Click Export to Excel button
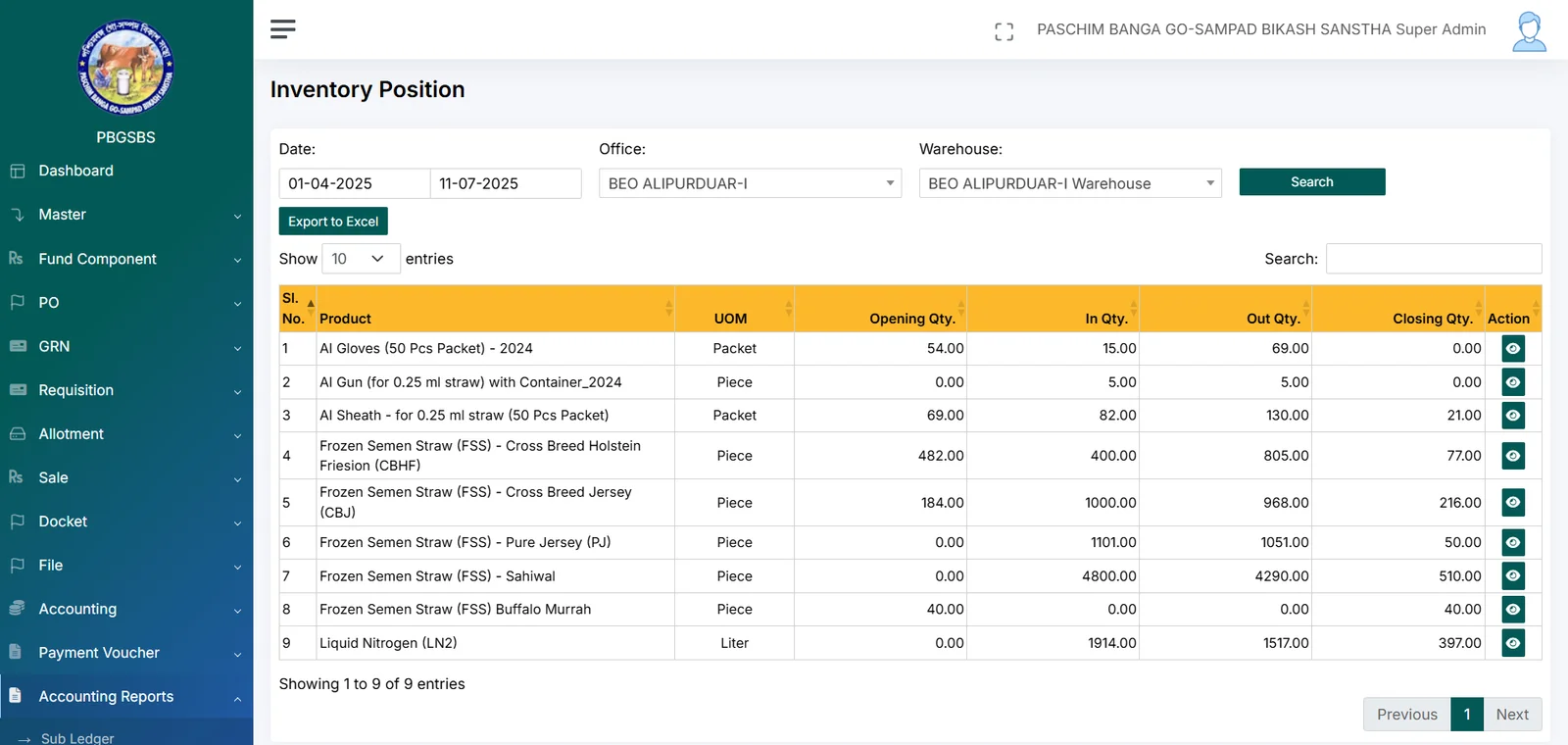The height and width of the screenshot is (745, 1568). pyautogui.click(x=333, y=222)
